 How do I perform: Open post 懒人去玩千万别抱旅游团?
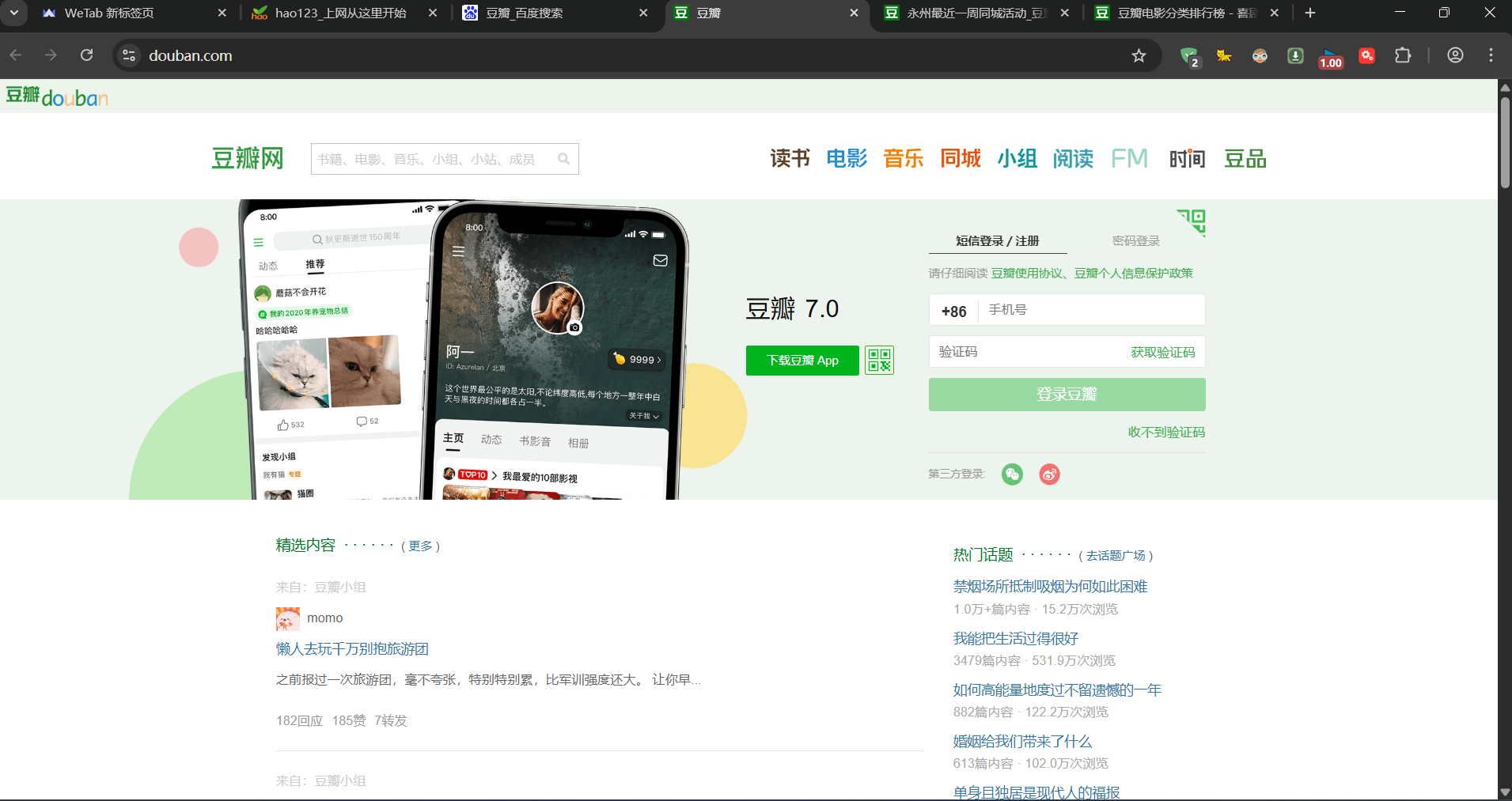point(352,649)
